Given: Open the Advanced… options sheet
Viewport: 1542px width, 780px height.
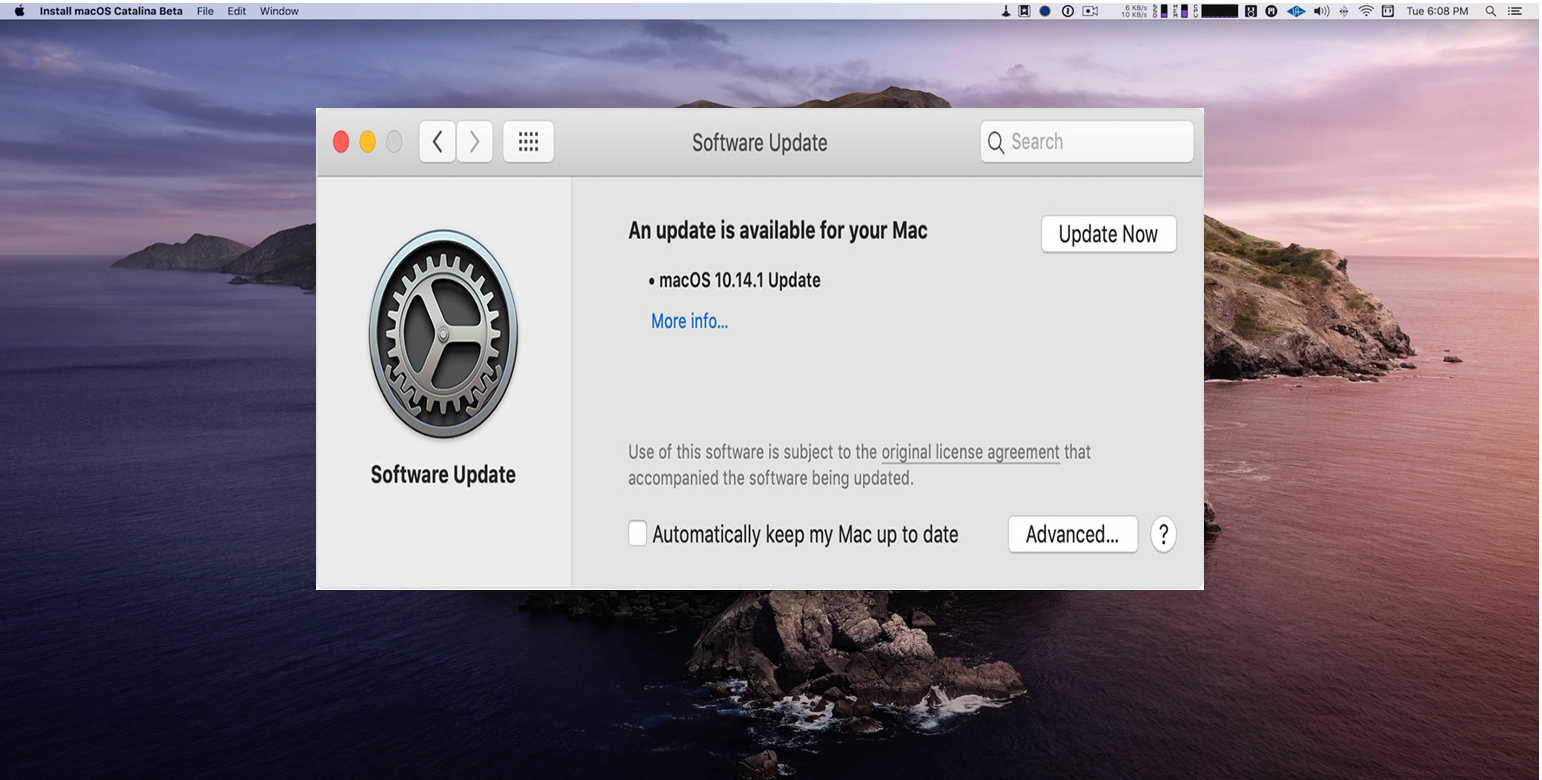Looking at the screenshot, I should (x=1072, y=534).
